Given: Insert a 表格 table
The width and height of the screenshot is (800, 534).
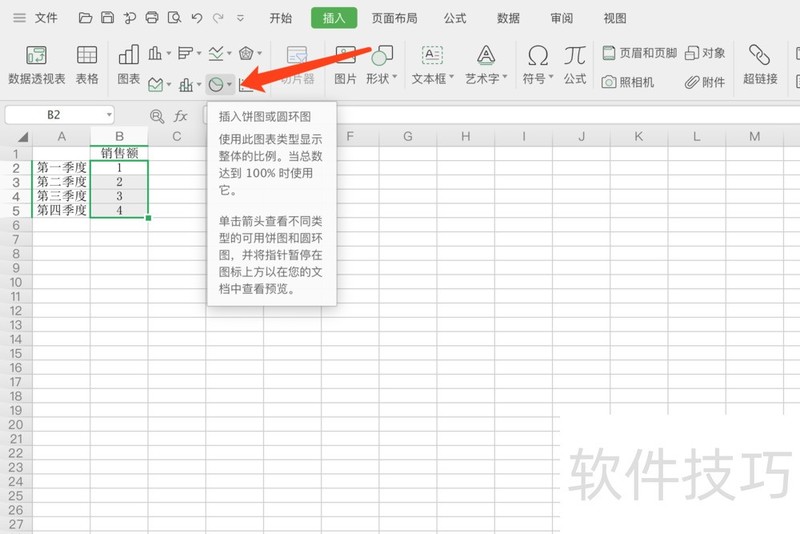Looking at the screenshot, I should click(x=87, y=65).
